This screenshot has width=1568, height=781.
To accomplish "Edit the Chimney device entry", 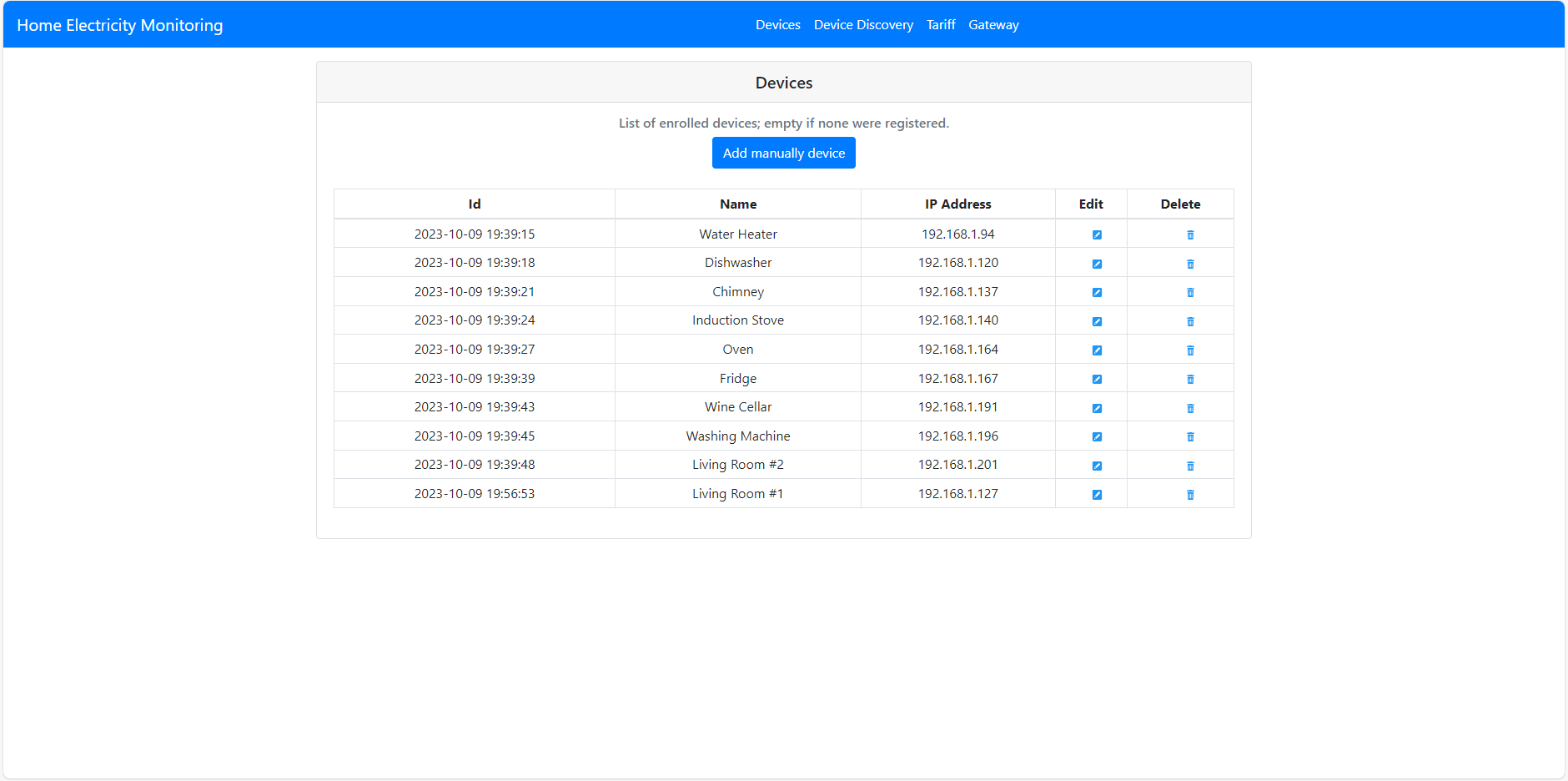I will pos(1097,292).
